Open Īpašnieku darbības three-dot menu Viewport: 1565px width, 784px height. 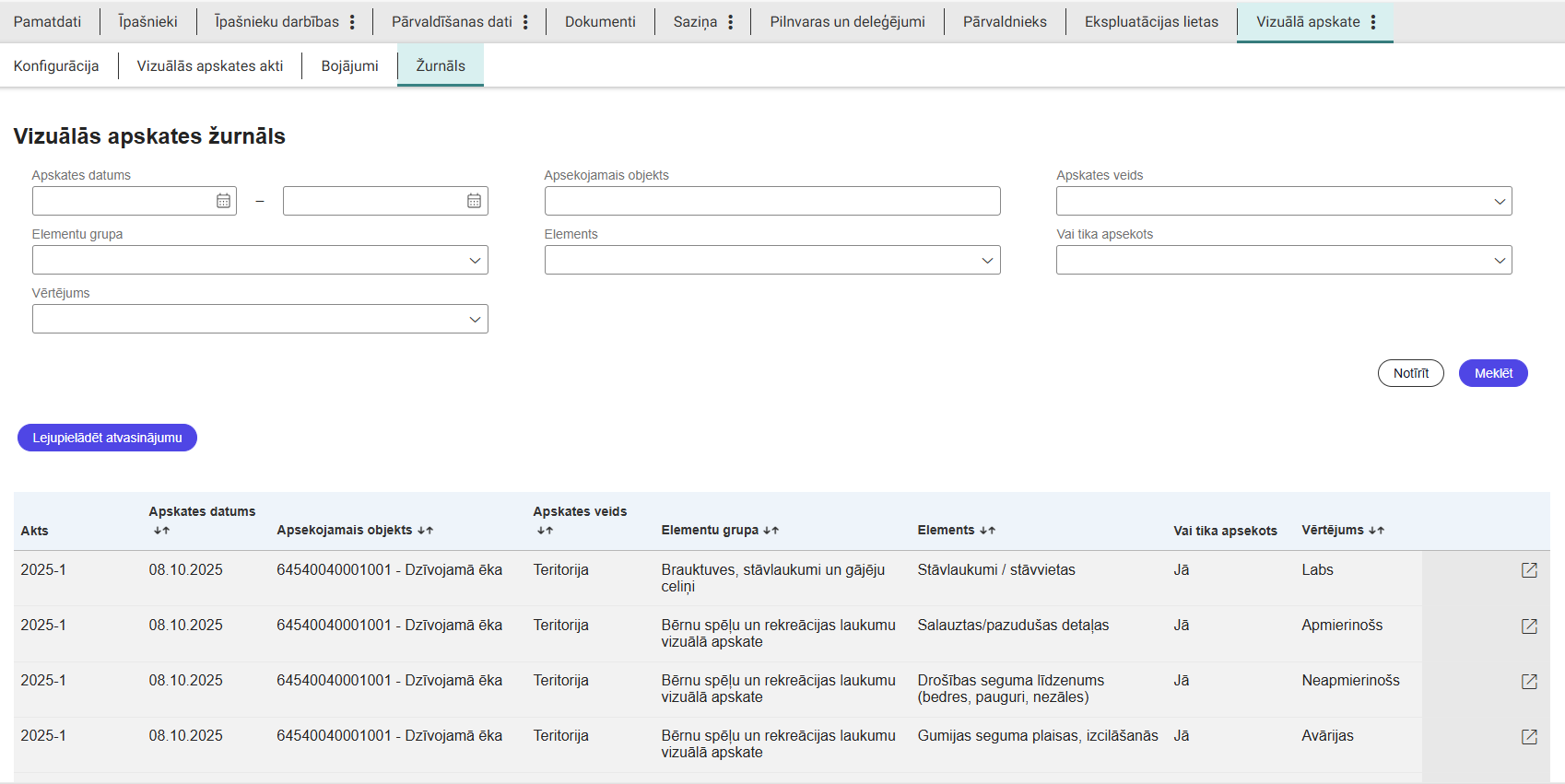[x=352, y=22]
